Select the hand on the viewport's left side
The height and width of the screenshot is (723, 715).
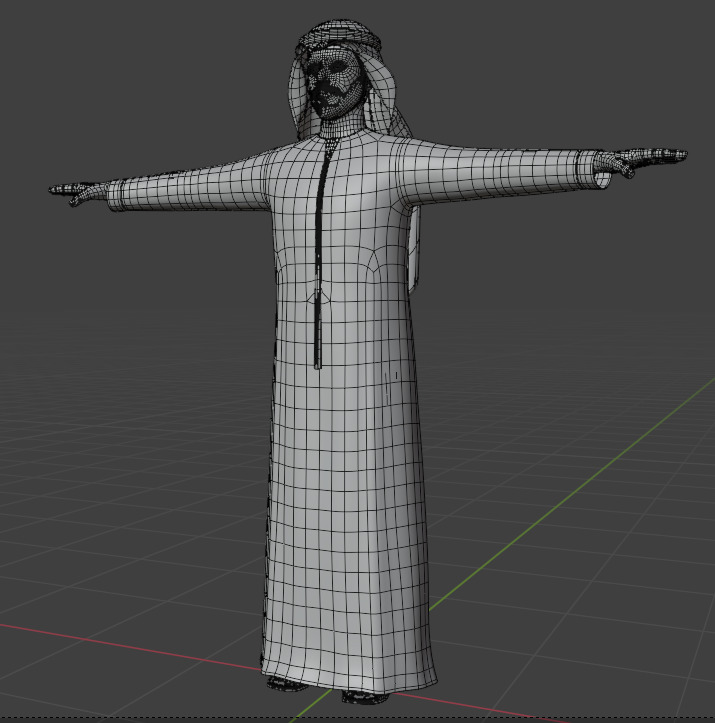(80, 192)
